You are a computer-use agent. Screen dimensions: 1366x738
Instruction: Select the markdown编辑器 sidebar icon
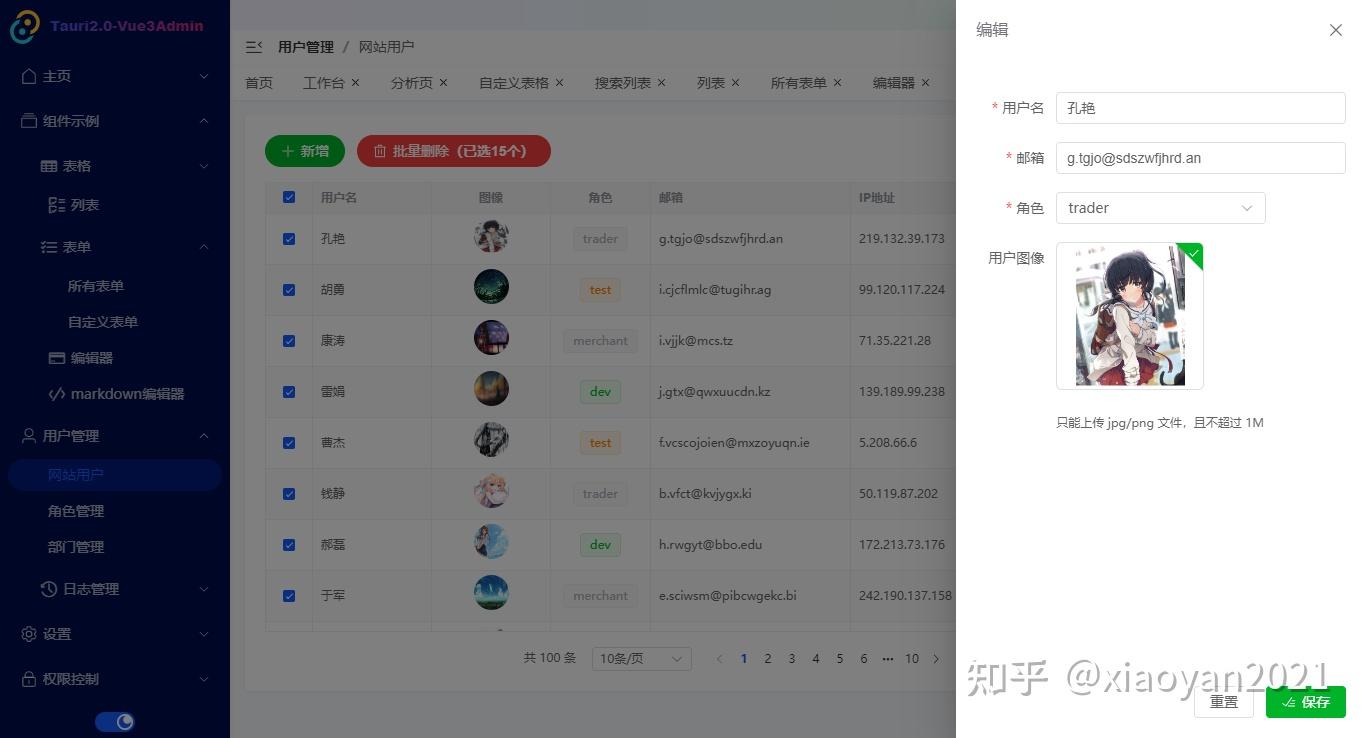[57, 393]
